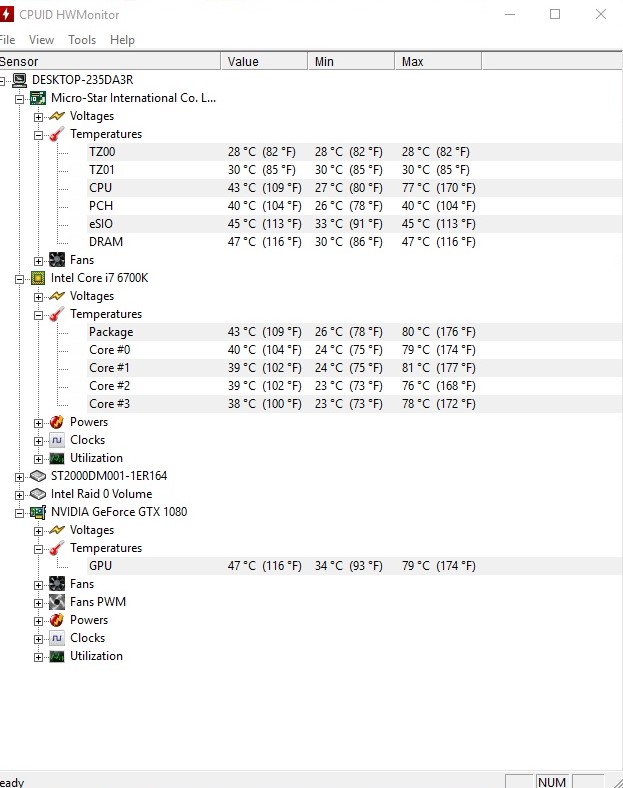Click the flame Powers icon under Core i7
The width and height of the screenshot is (623, 788).
(x=57, y=422)
